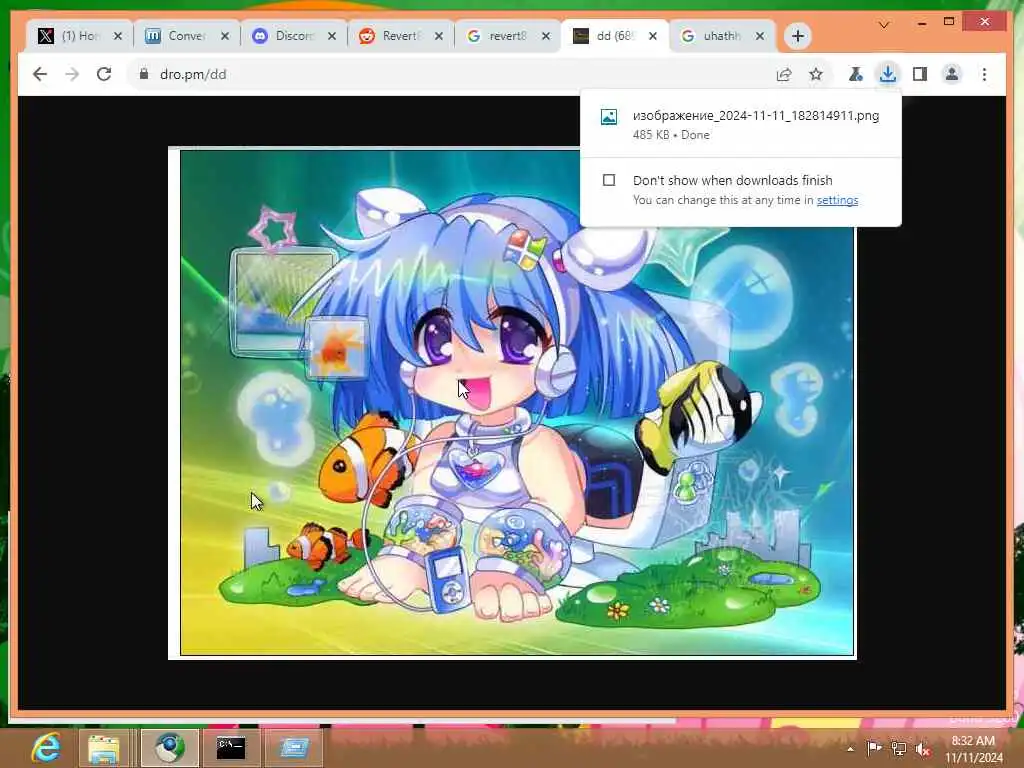Open Action Center flag icon
This screenshot has height=768, width=1024.
(x=874, y=748)
